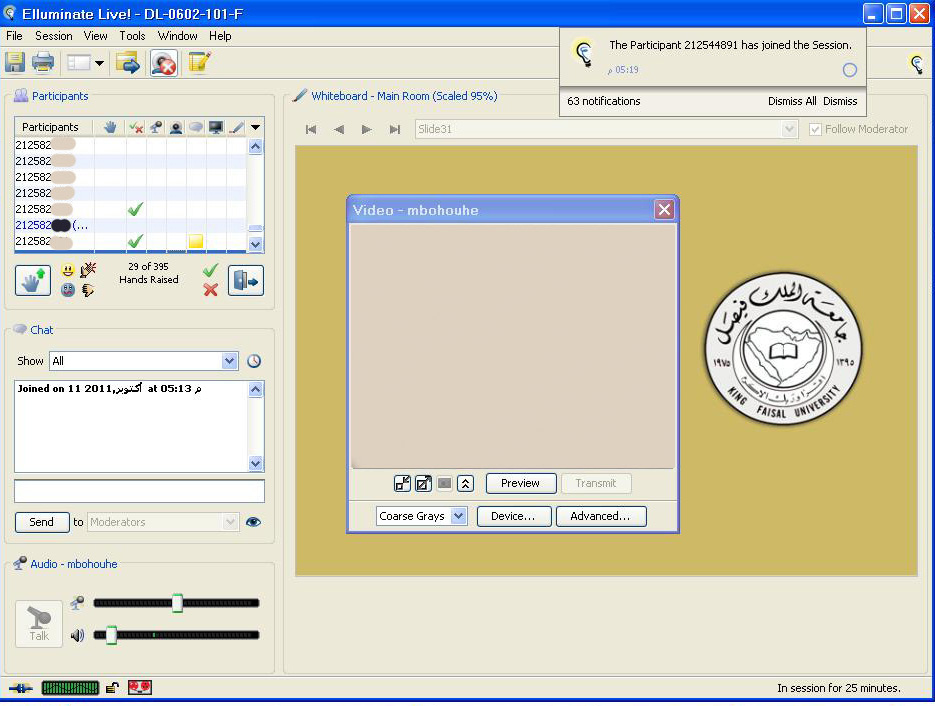Click the Device... button

coord(513,516)
